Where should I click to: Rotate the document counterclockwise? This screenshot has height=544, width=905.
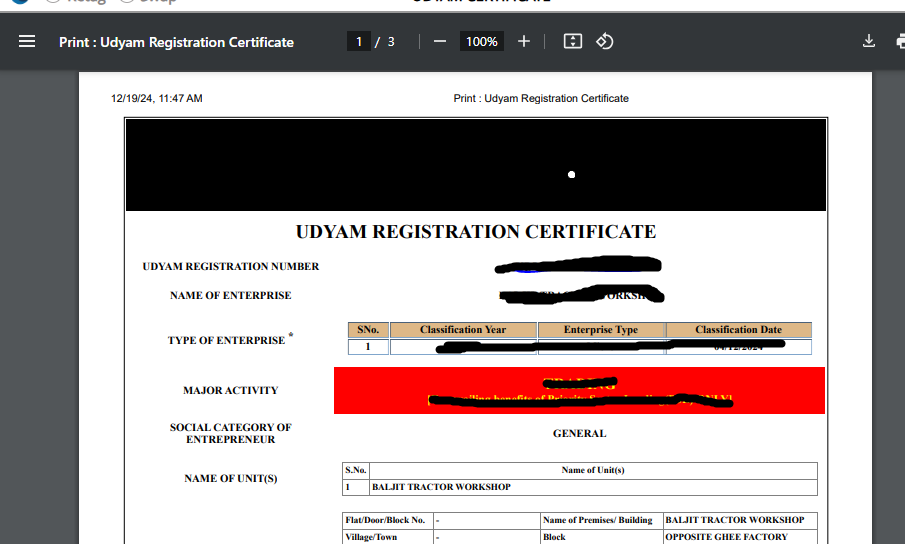pyautogui.click(x=604, y=41)
